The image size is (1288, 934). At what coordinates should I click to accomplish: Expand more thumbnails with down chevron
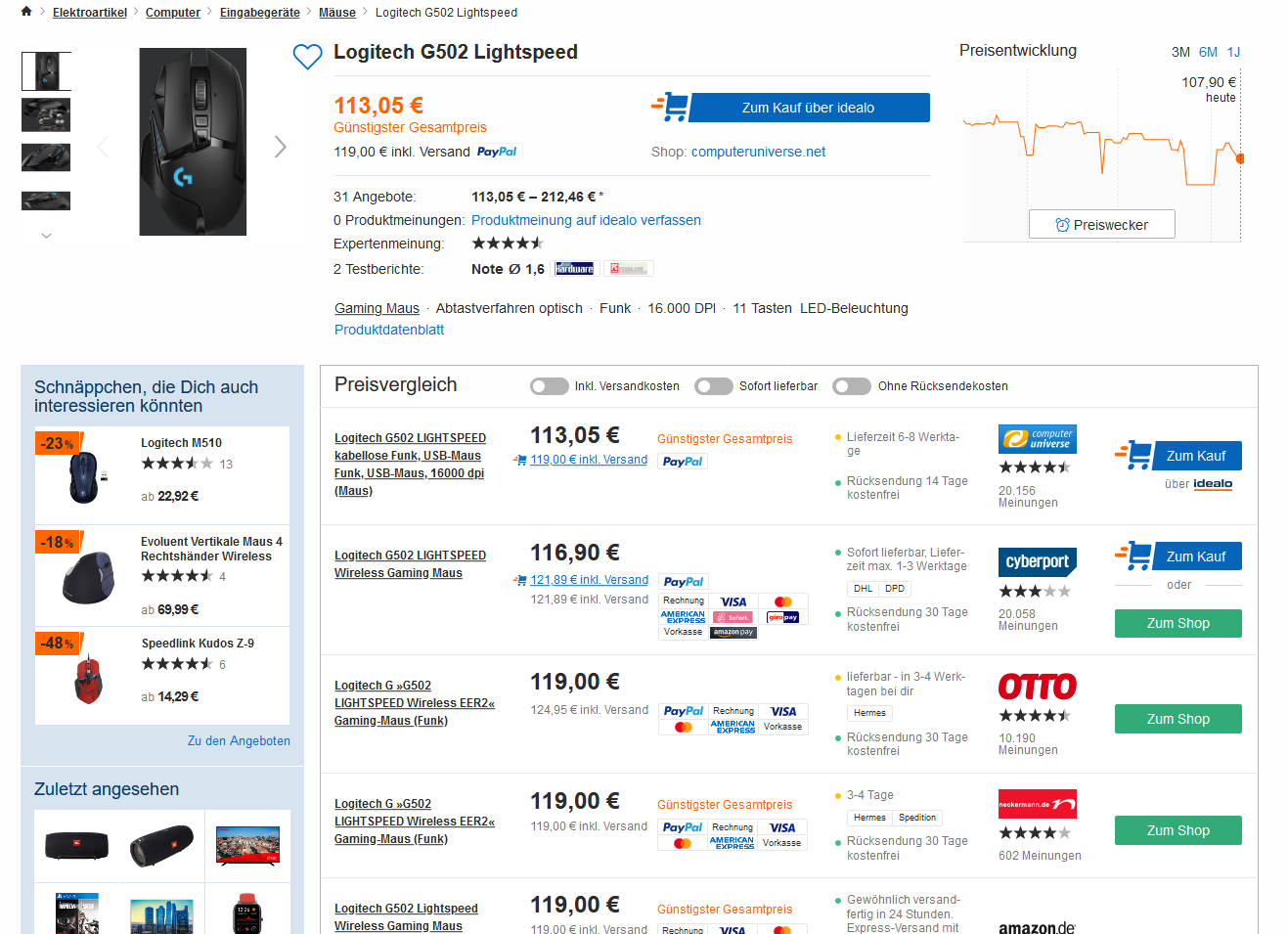pyautogui.click(x=46, y=236)
